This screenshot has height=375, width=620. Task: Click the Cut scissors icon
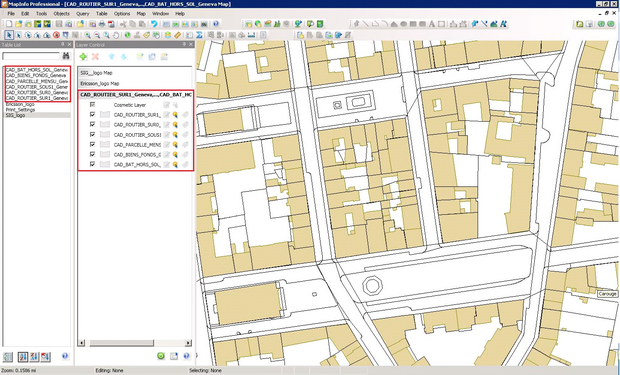click(x=123, y=24)
